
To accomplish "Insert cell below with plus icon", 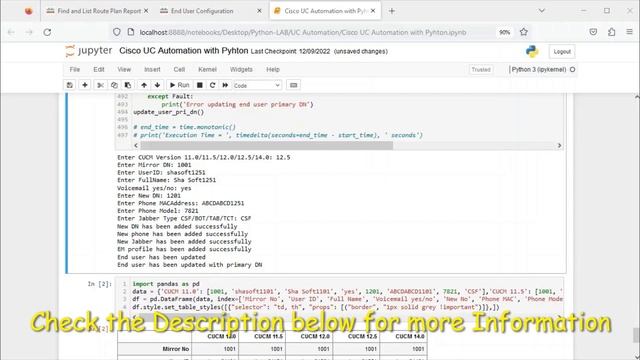I will tap(84, 85).
